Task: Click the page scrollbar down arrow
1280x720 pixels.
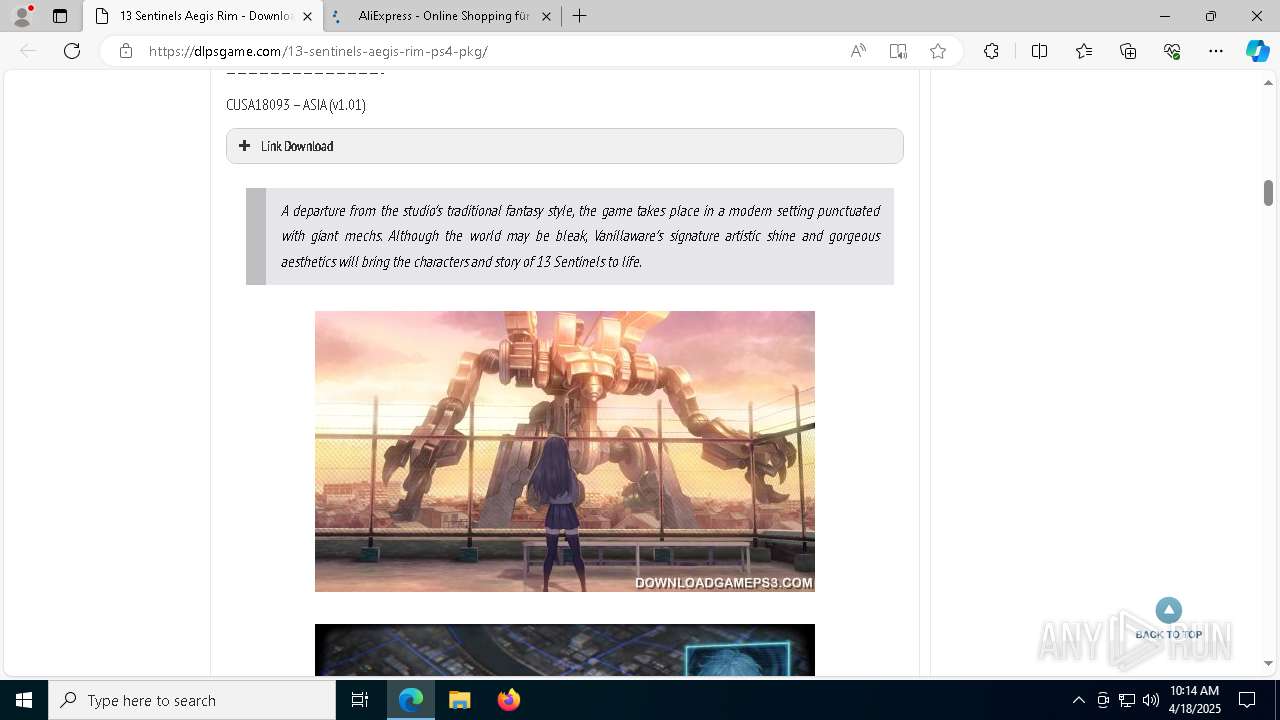Action: [x=1268, y=663]
